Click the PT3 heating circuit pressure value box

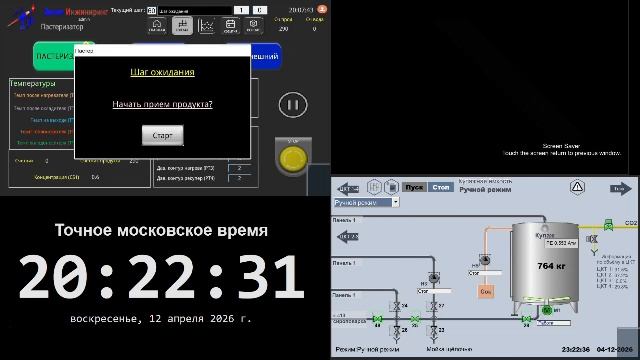240,168
